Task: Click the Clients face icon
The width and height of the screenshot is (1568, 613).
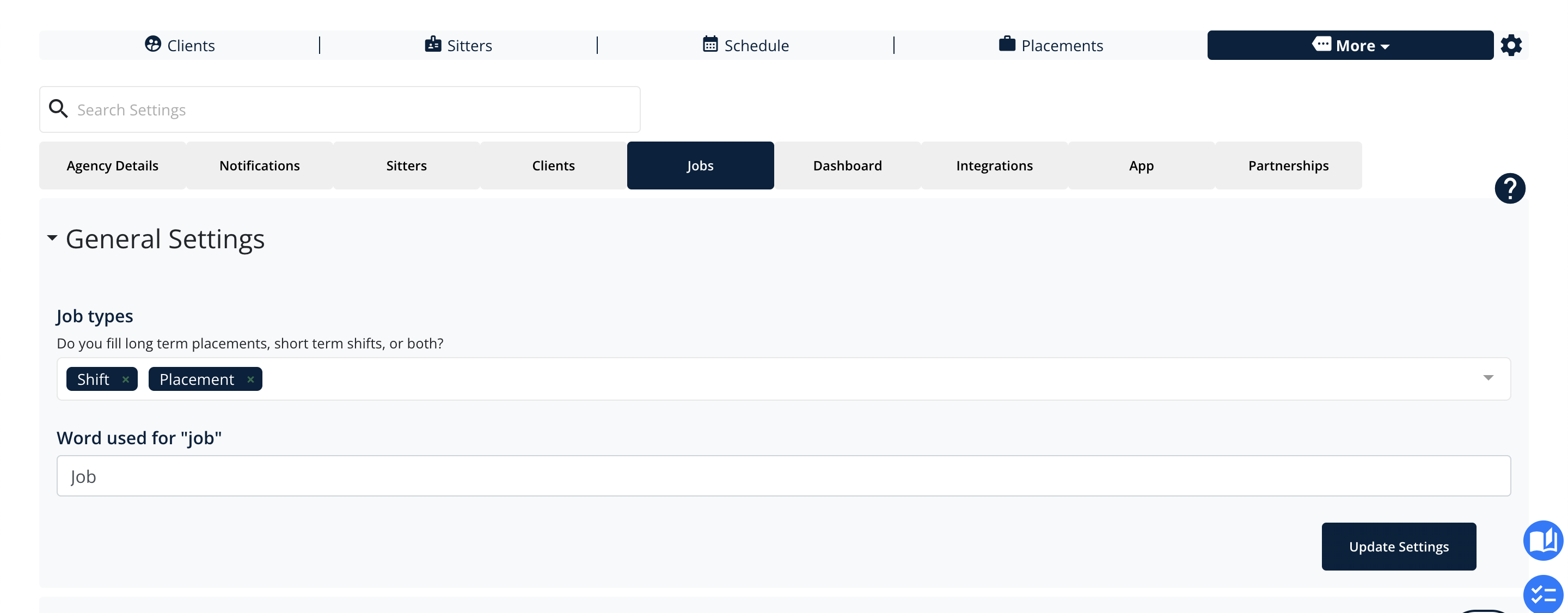Action: coord(153,44)
